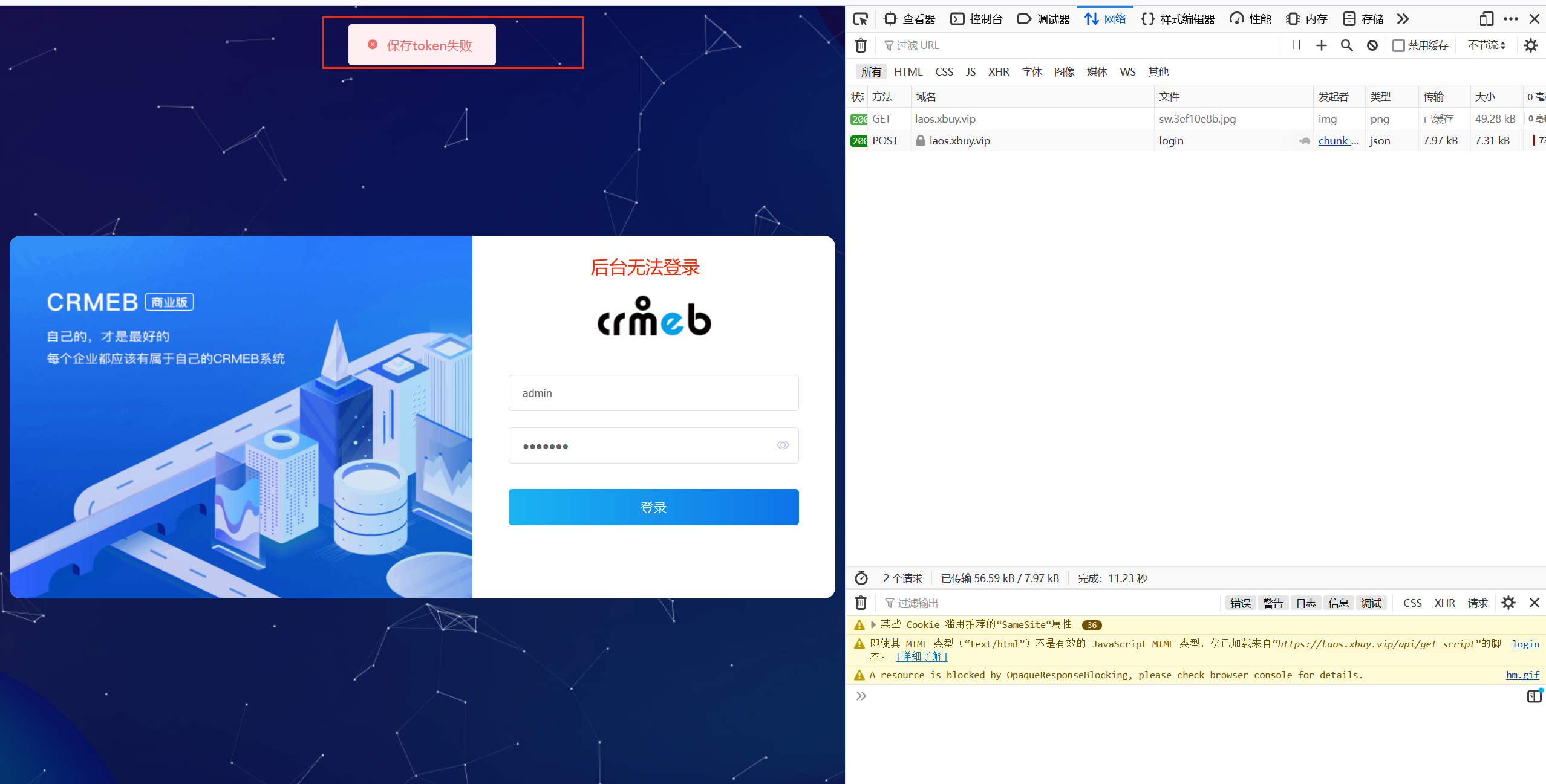
Task: Open network search magnifier
Action: click(1347, 45)
